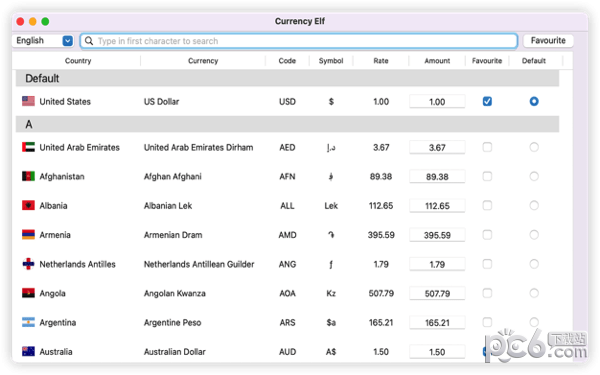Viewport: 600px width, 375px height.
Task: Sort by the Country column header
Action: tap(78, 60)
